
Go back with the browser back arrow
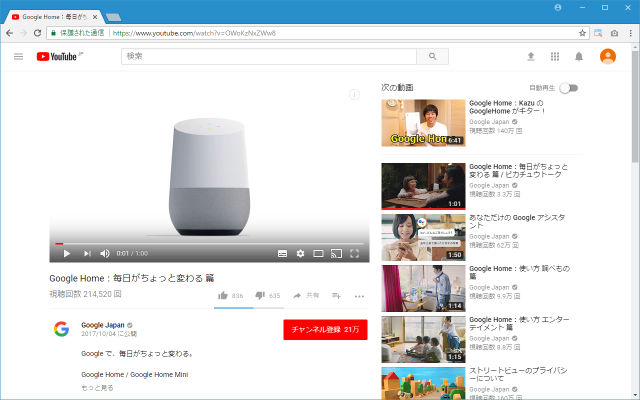(x=10, y=33)
